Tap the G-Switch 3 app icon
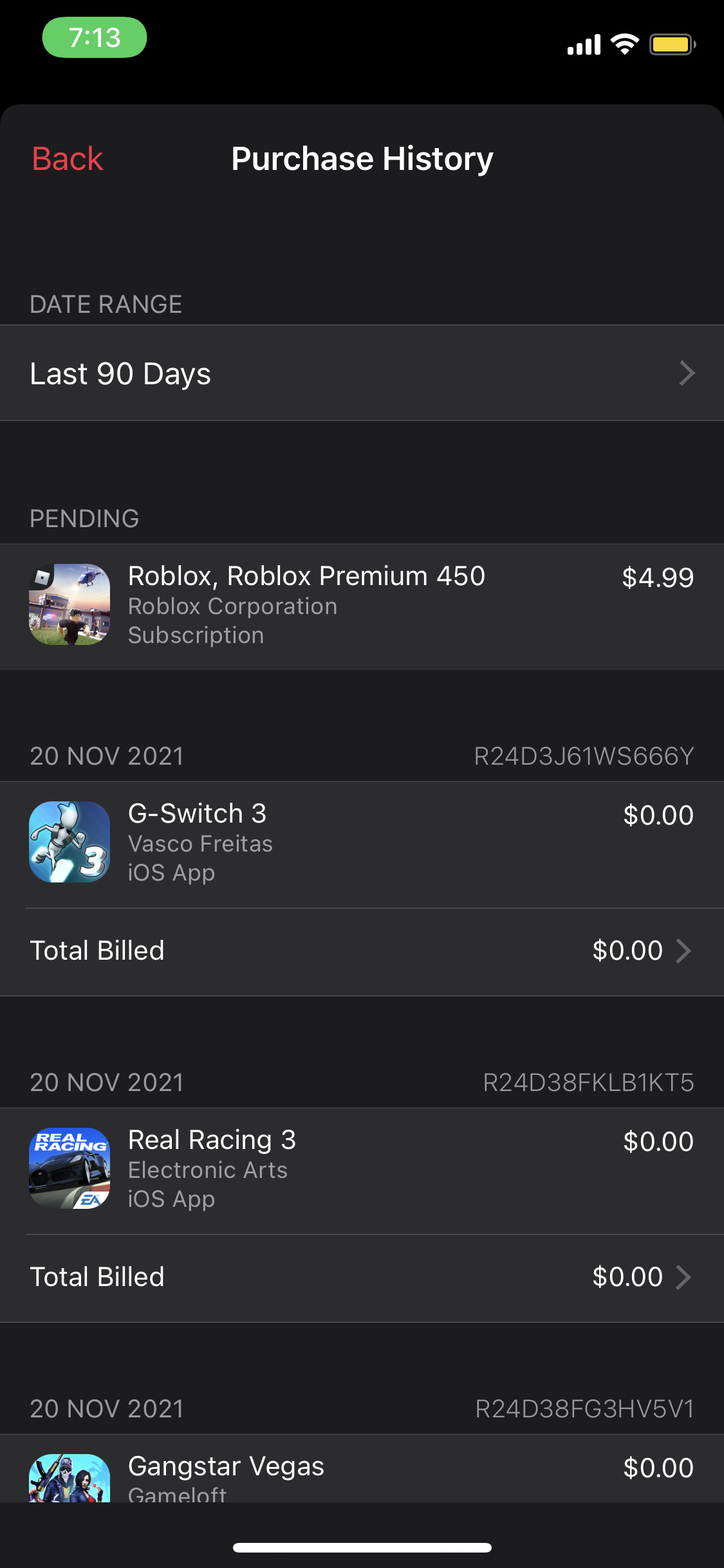Image resolution: width=724 pixels, height=1568 pixels. pos(70,842)
